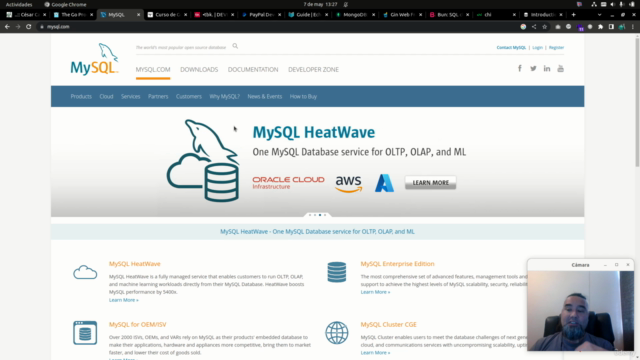Image resolution: width=640 pixels, height=360 pixels.
Task: Open the Products menu
Action: 81,96
